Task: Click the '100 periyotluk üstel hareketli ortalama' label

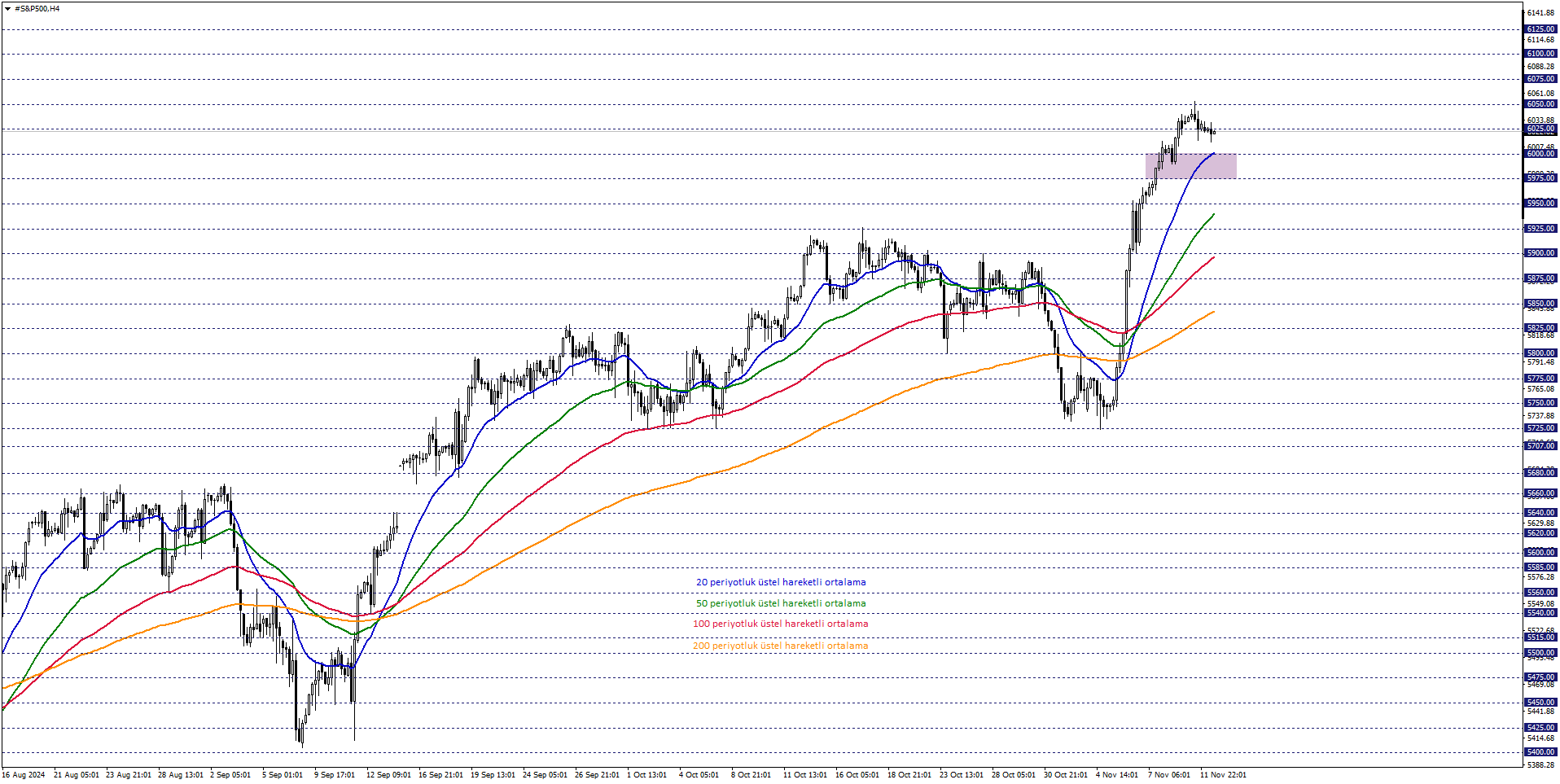Action: coord(780,624)
